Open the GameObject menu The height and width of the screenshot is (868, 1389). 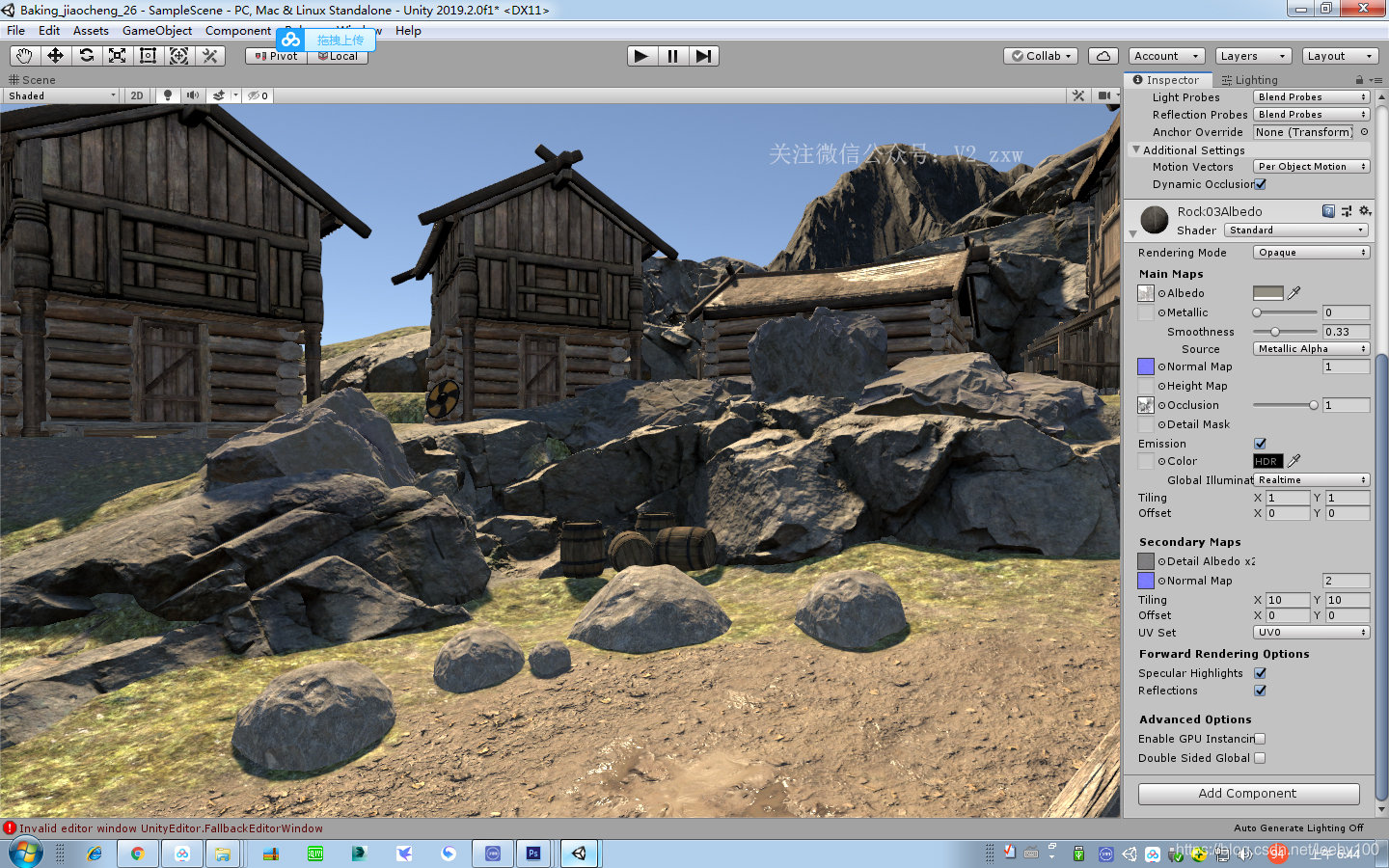click(157, 31)
